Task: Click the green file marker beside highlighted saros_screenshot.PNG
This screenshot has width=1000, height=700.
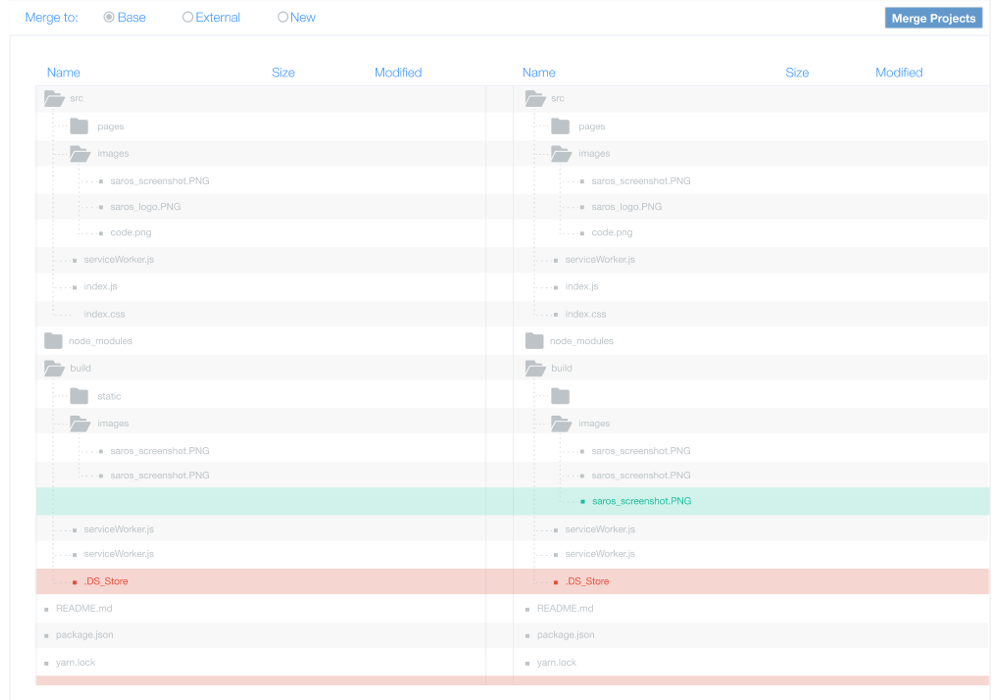Action: [583, 502]
